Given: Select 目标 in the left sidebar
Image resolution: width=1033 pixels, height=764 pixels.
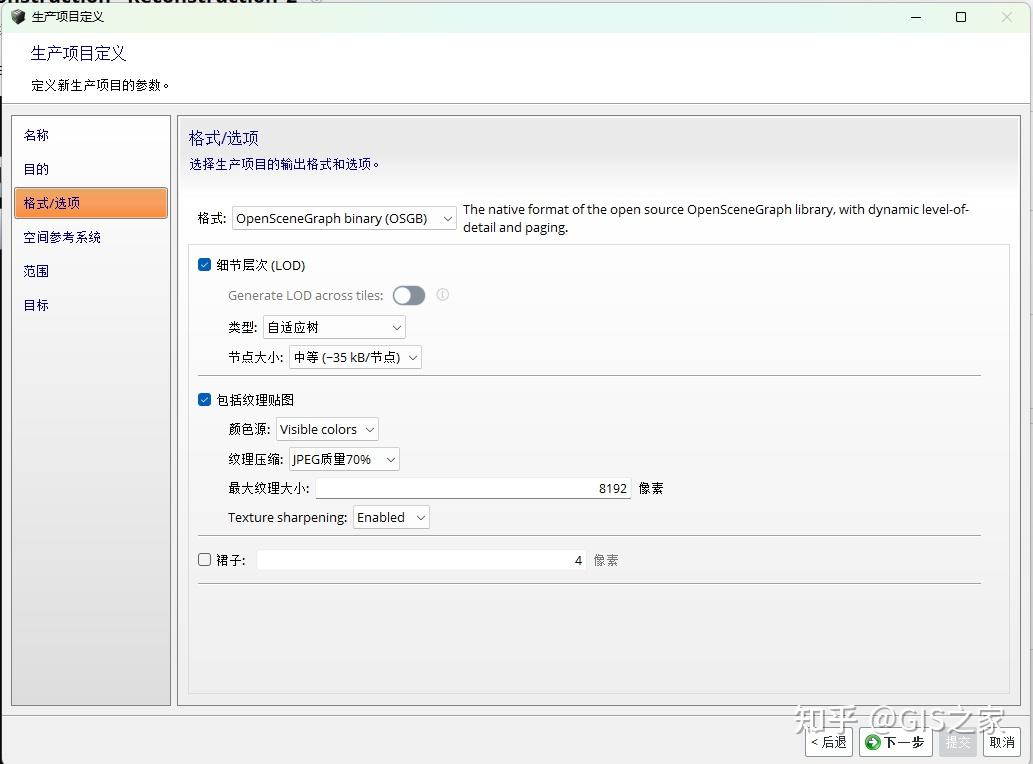Looking at the screenshot, I should point(35,305).
